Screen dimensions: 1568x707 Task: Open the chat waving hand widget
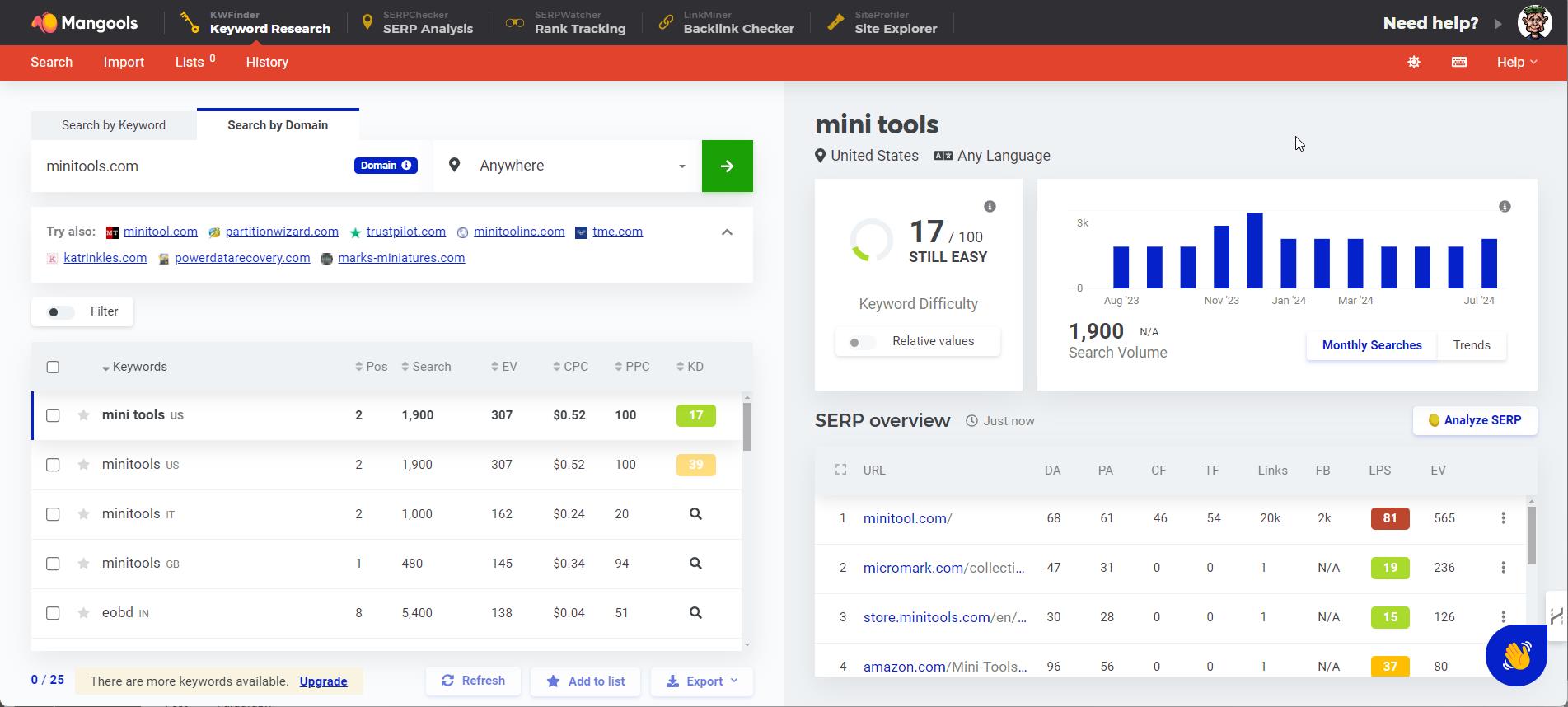pyautogui.click(x=1515, y=655)
